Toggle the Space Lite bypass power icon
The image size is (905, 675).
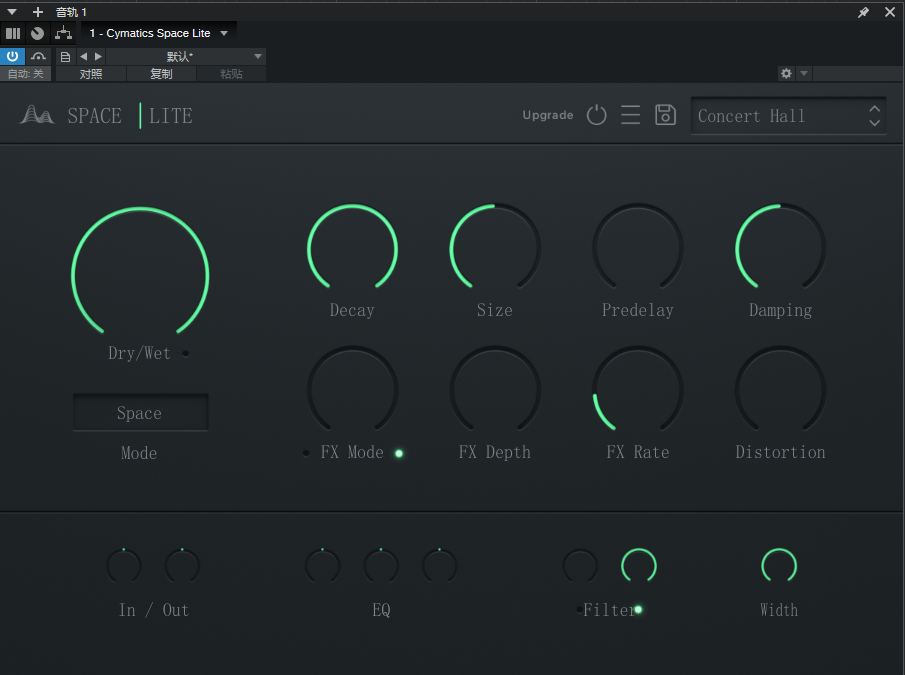pos(596,115)
